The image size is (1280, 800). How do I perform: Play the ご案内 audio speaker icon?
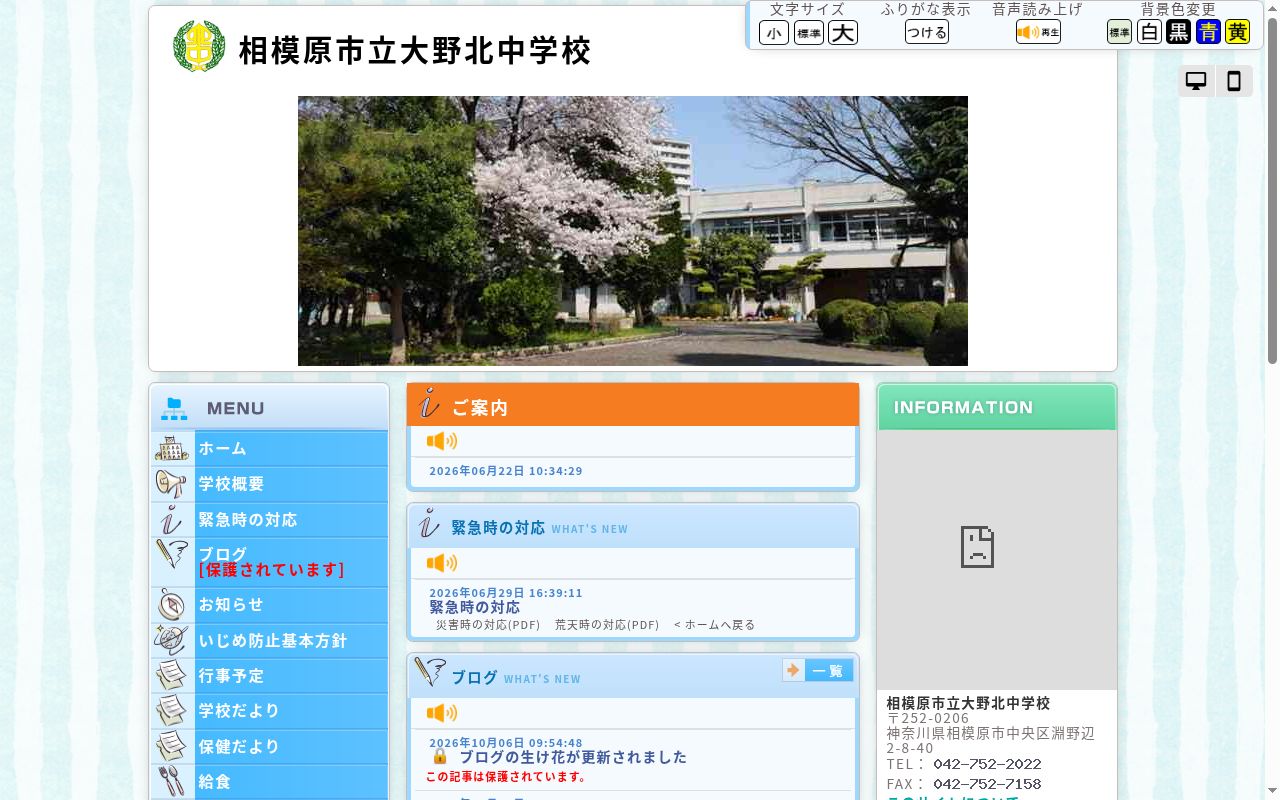click(442, 441)
